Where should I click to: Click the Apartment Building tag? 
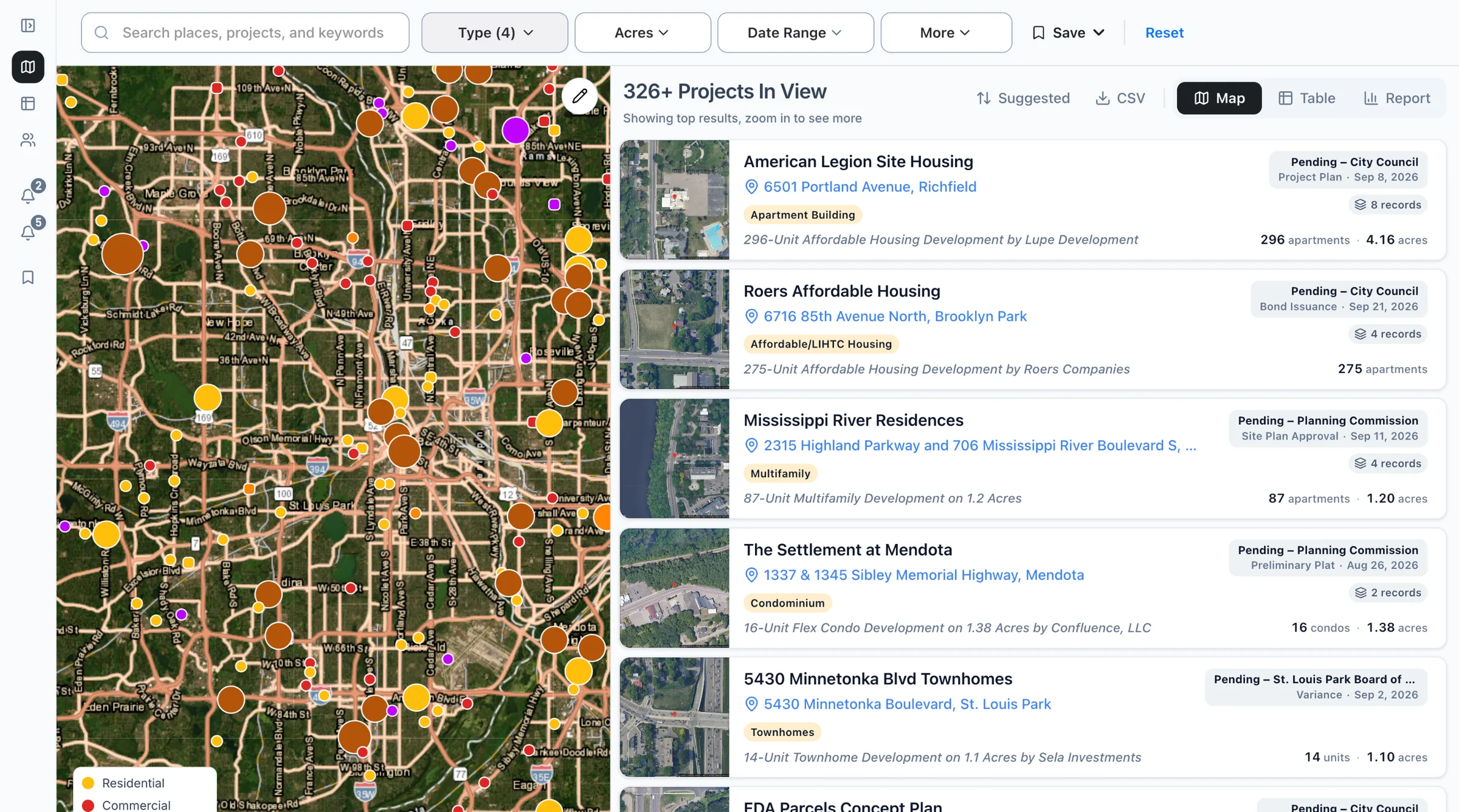[x=802, y=215]
